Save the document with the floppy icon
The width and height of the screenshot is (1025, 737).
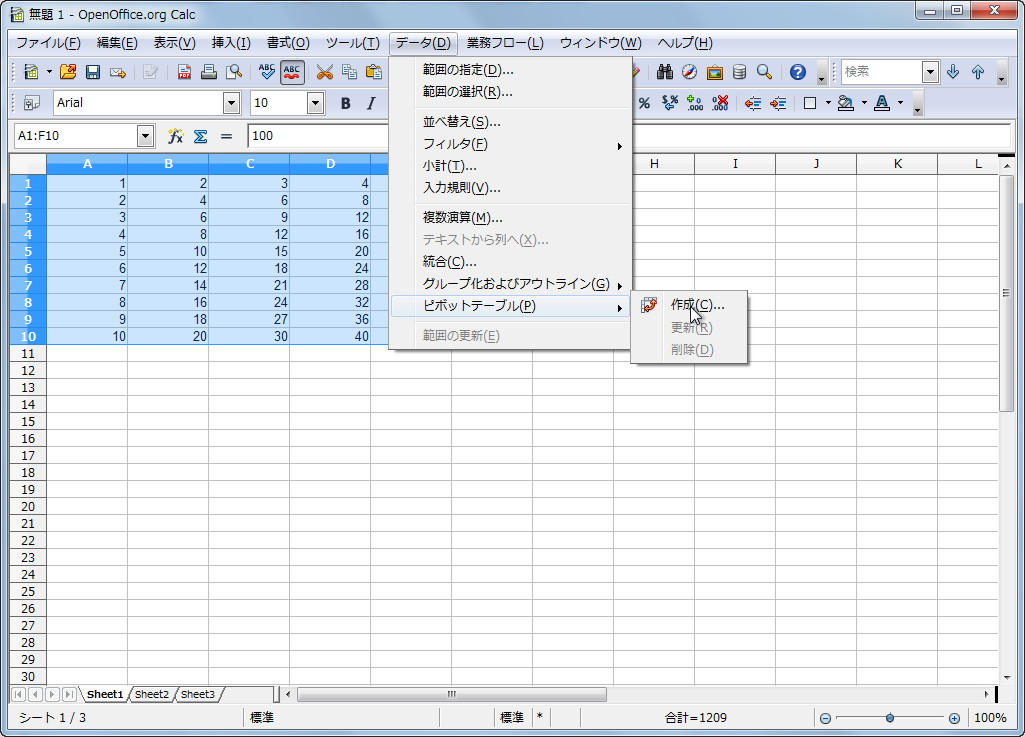(93, 72)
